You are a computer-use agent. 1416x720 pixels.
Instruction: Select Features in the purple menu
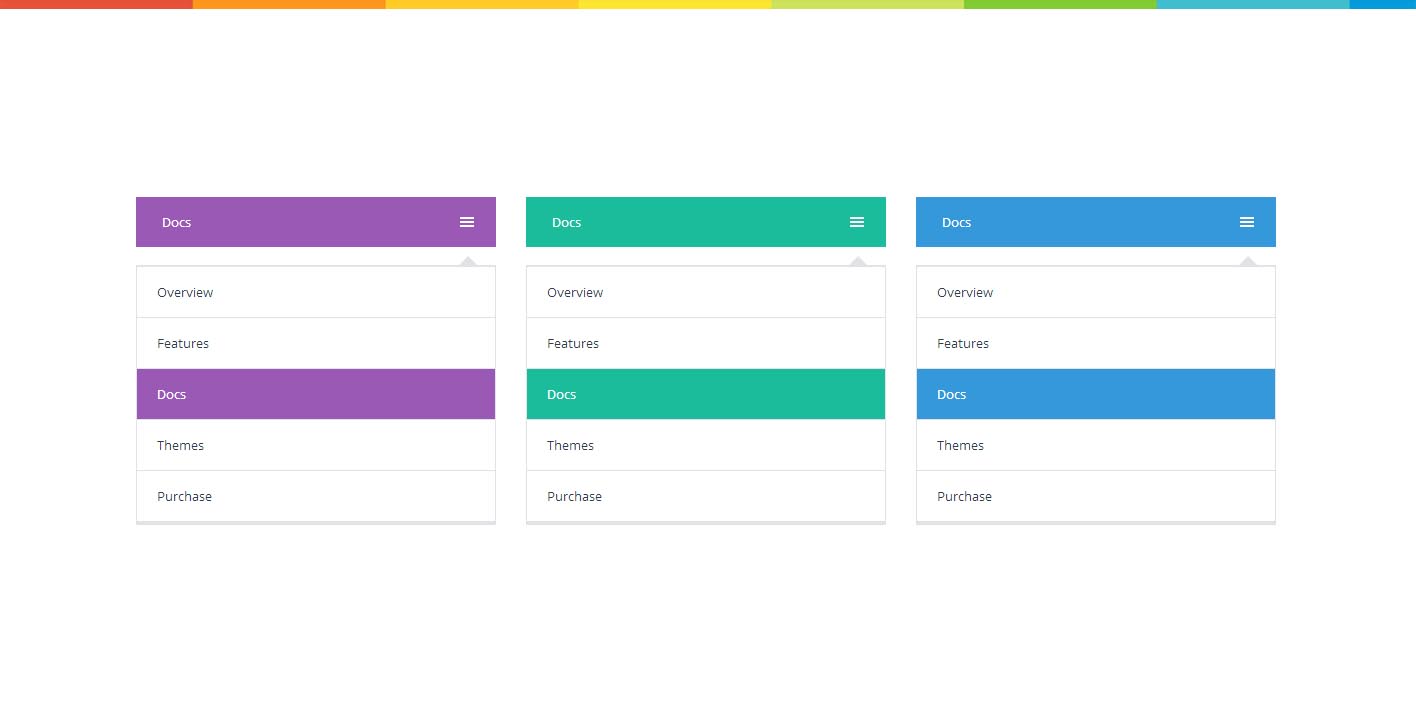click(316, 343)
